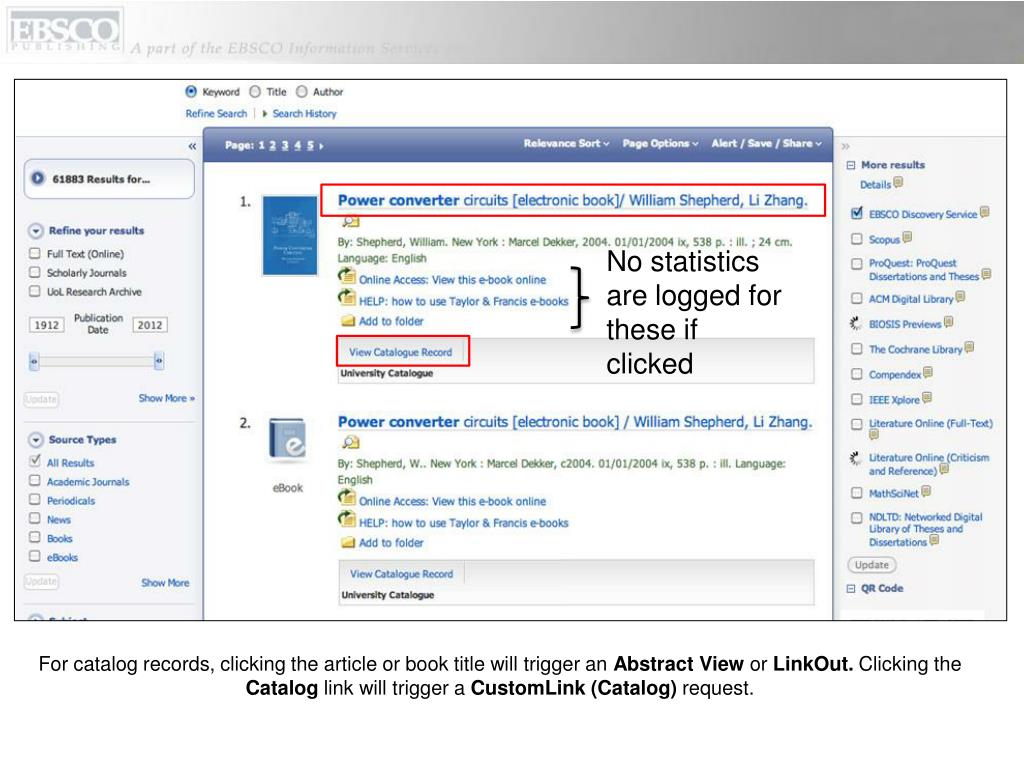Screen dimensions: 1024x768
Task: Click second result HELP Taylor & Francis icon
Action: click(347, 520)
